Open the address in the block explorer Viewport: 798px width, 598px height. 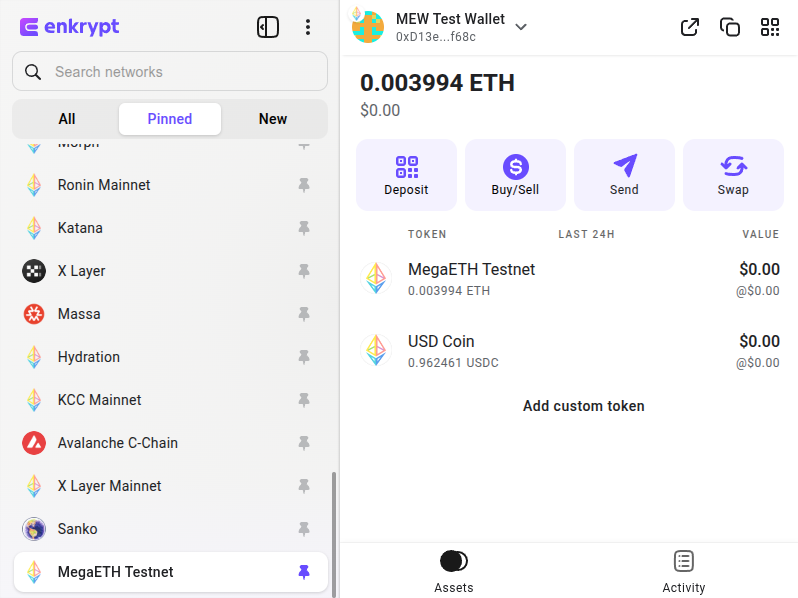tap(690, 27)
